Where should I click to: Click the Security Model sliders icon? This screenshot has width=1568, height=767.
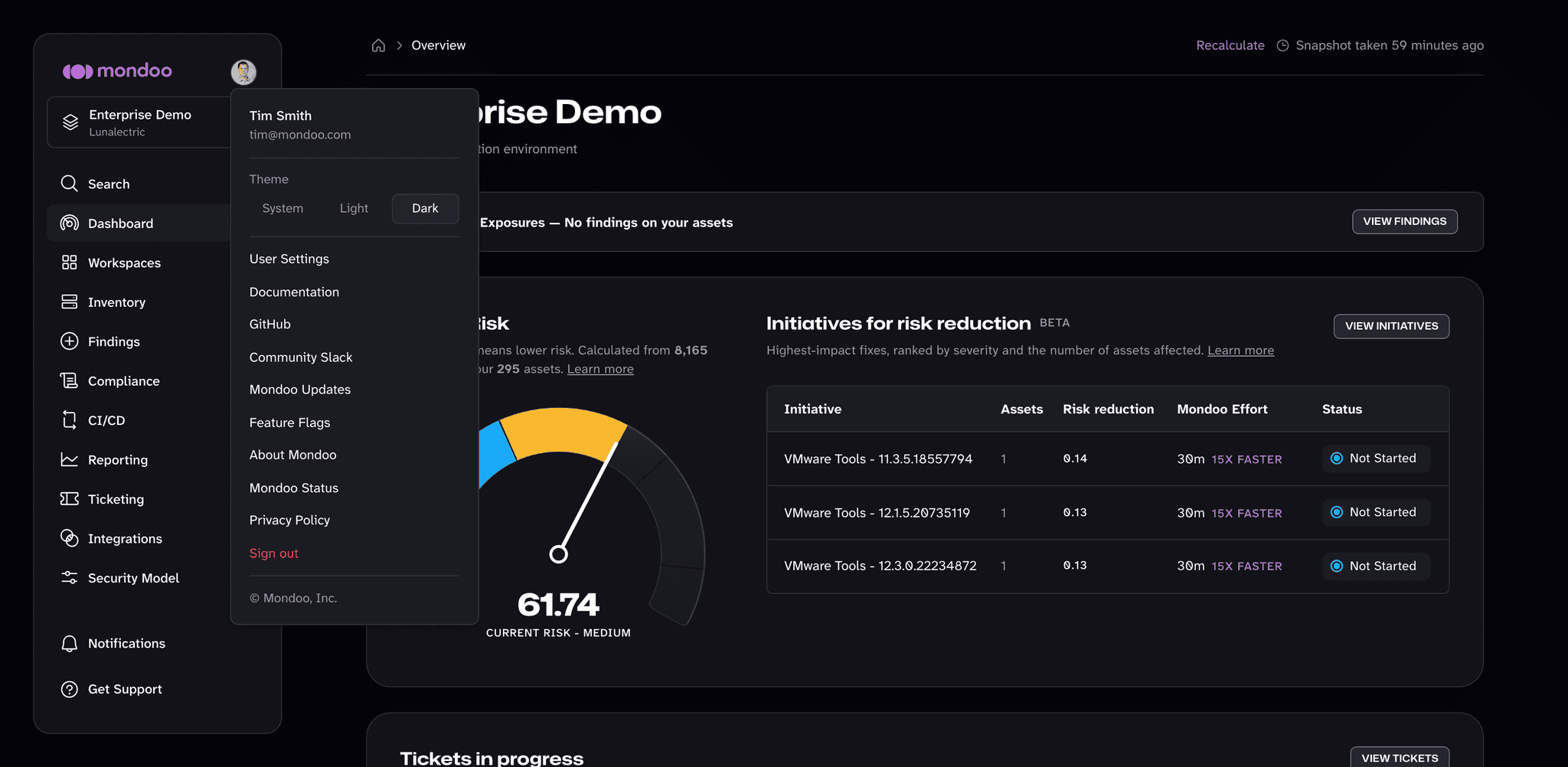pos(69,577)
